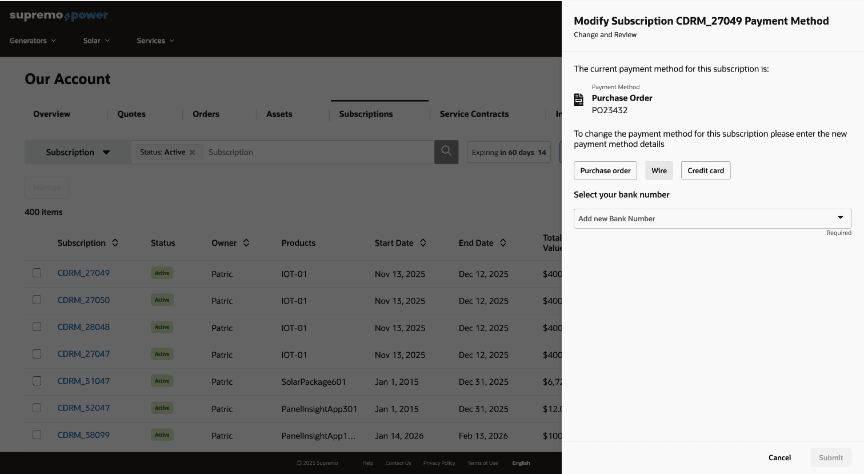Click the 400 items count text
Screen dimensions: 864x474
click(x=44, y=212)
